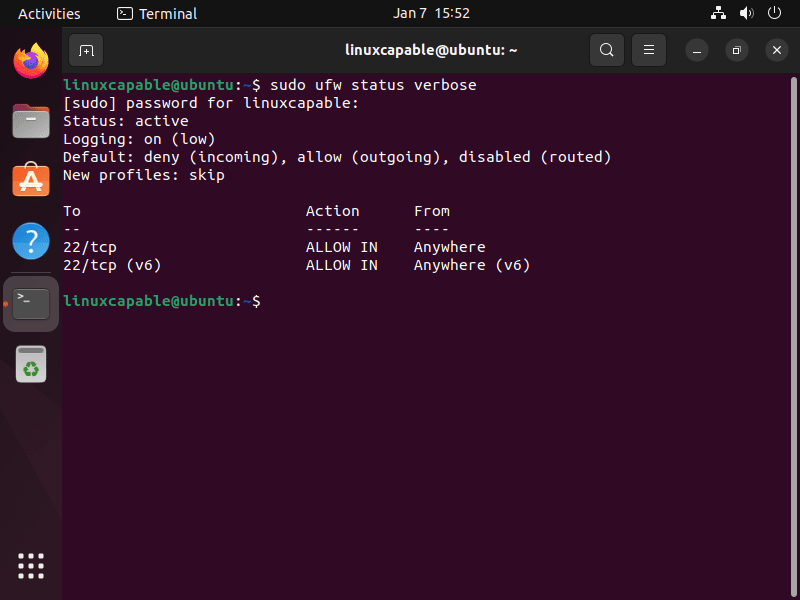Viewport: 800px width, 600px height.
Task: Open the date and time calendar
Action: coord(432,13)
